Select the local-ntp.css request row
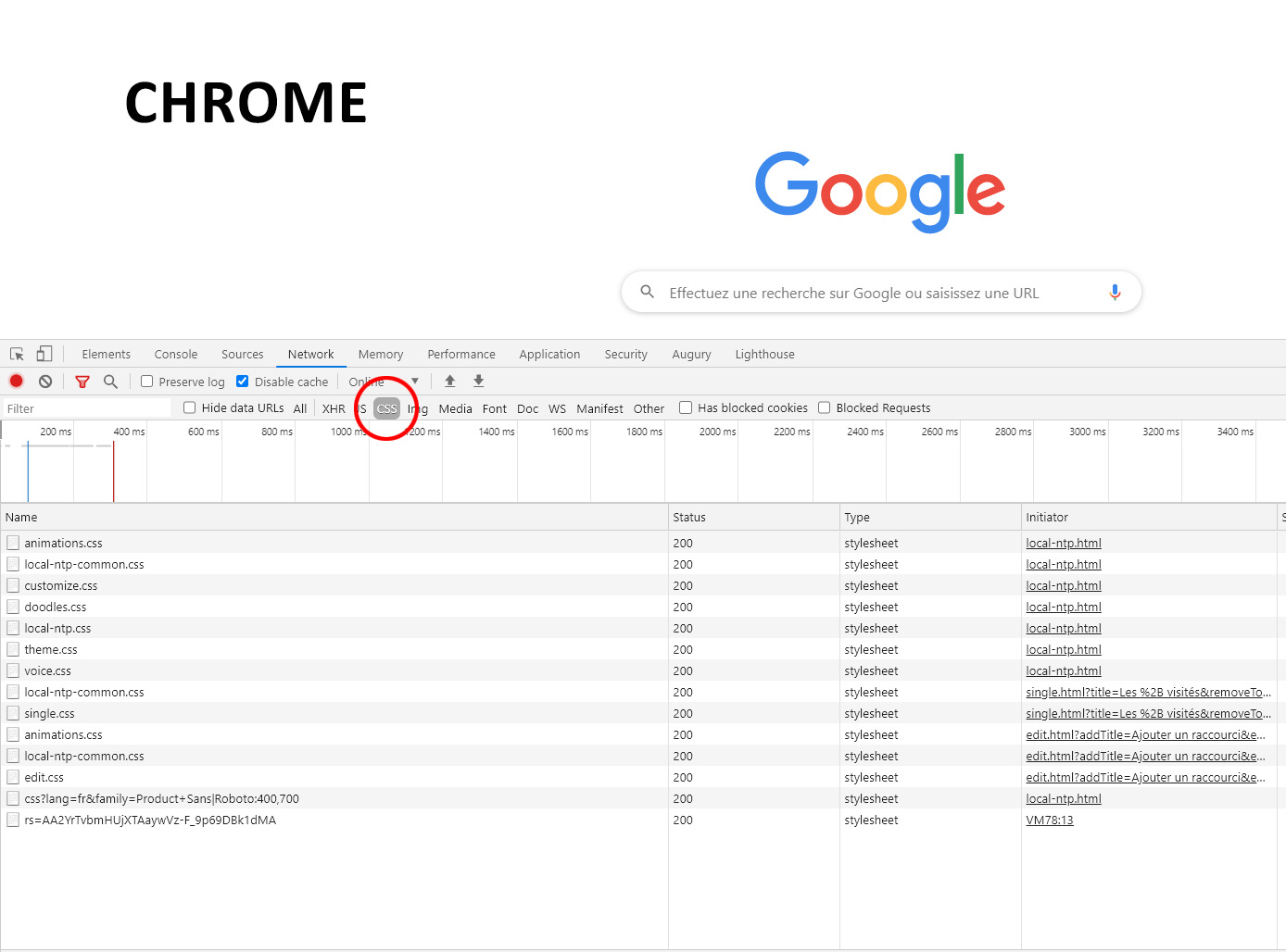This screenshot has width=1286, height=952. [643, 628]
